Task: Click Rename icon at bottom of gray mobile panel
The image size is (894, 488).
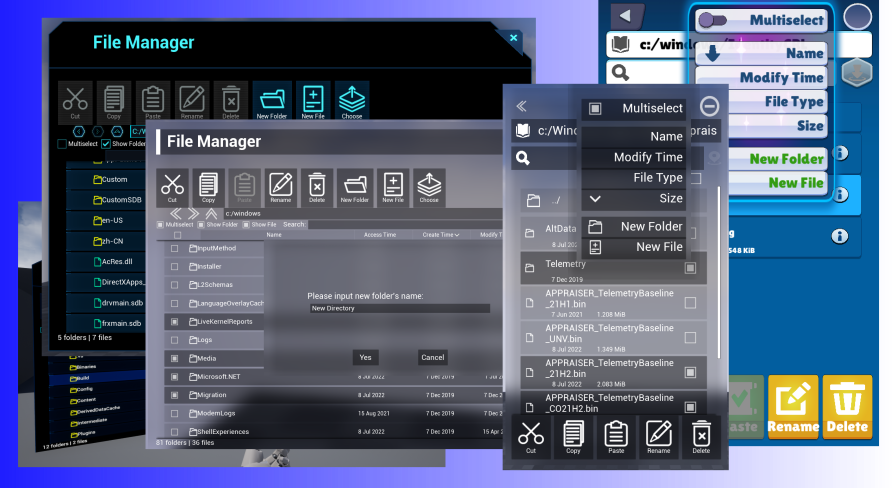Action: coord(659,436)
